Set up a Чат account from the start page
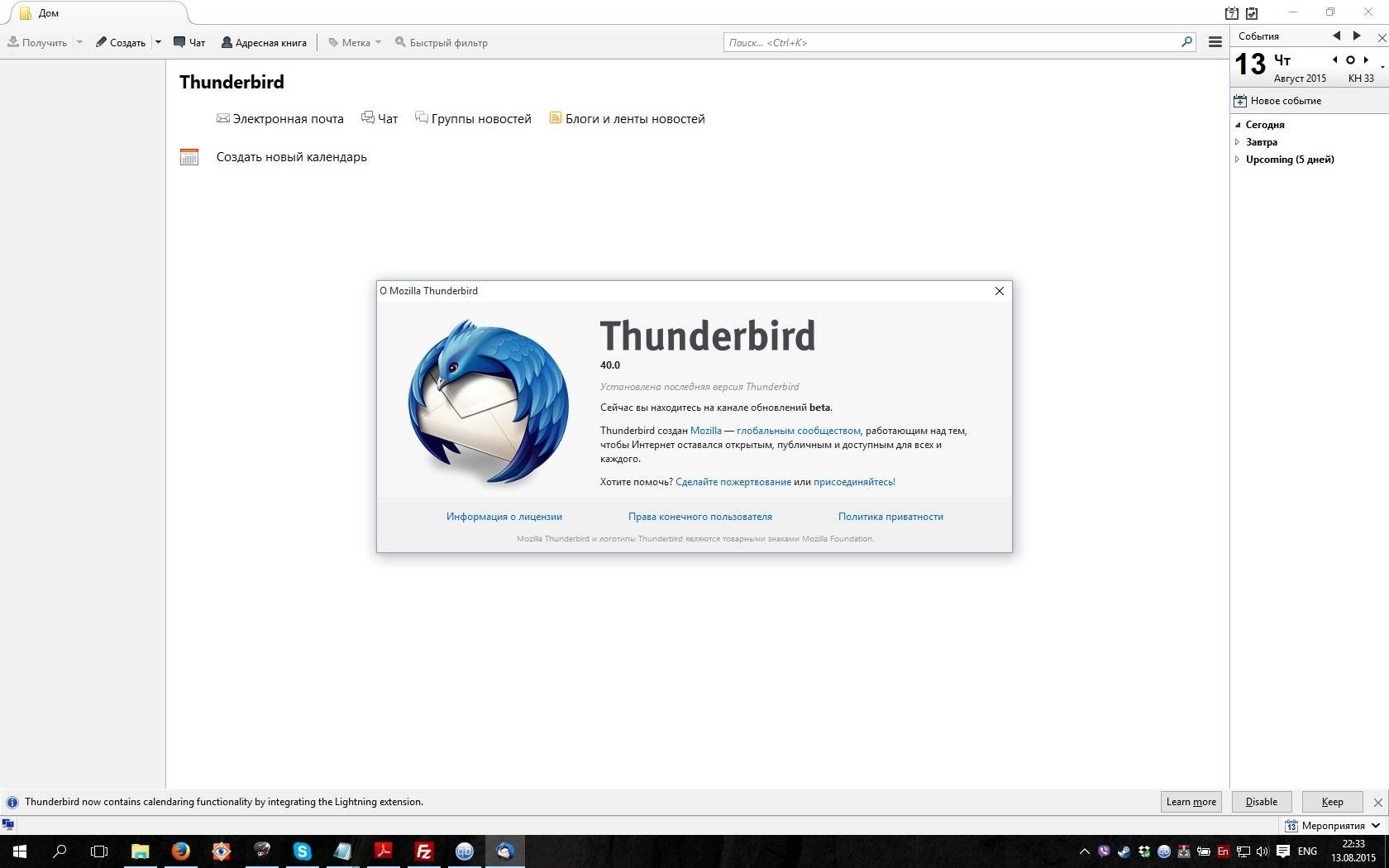The width and height of the screenshot is (1389, 868). 379,119
